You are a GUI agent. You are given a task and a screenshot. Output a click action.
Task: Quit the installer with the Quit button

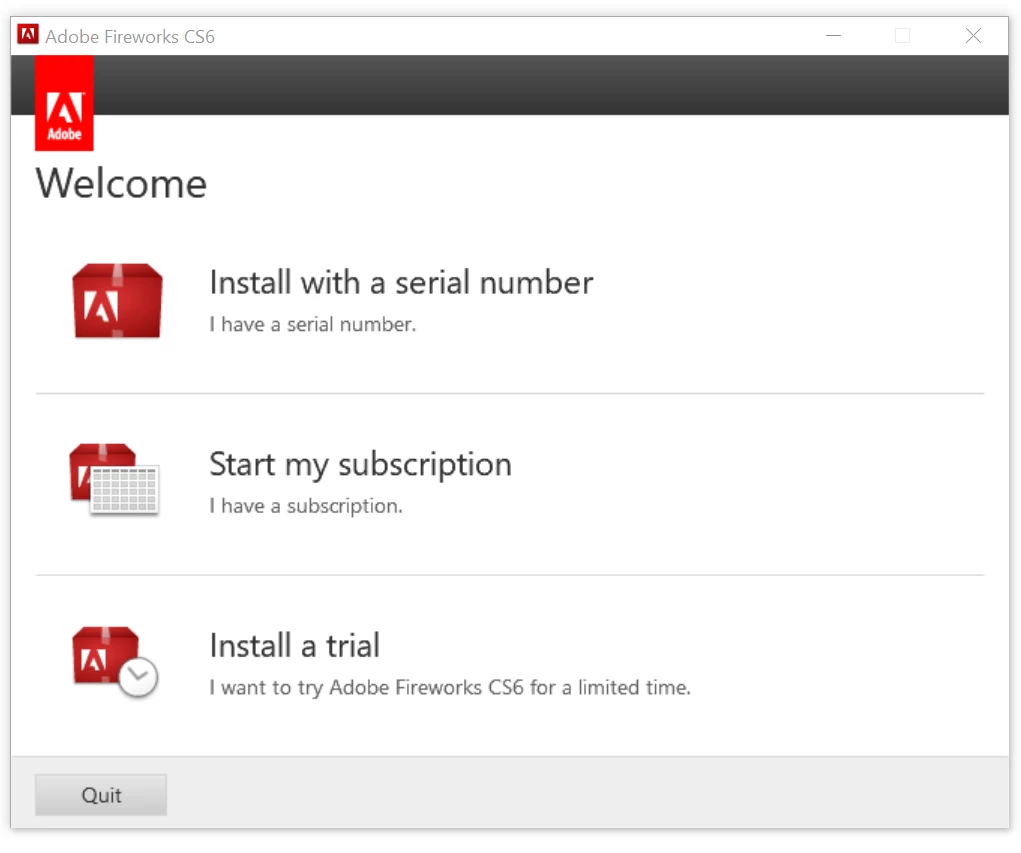(x=101, y=795)
